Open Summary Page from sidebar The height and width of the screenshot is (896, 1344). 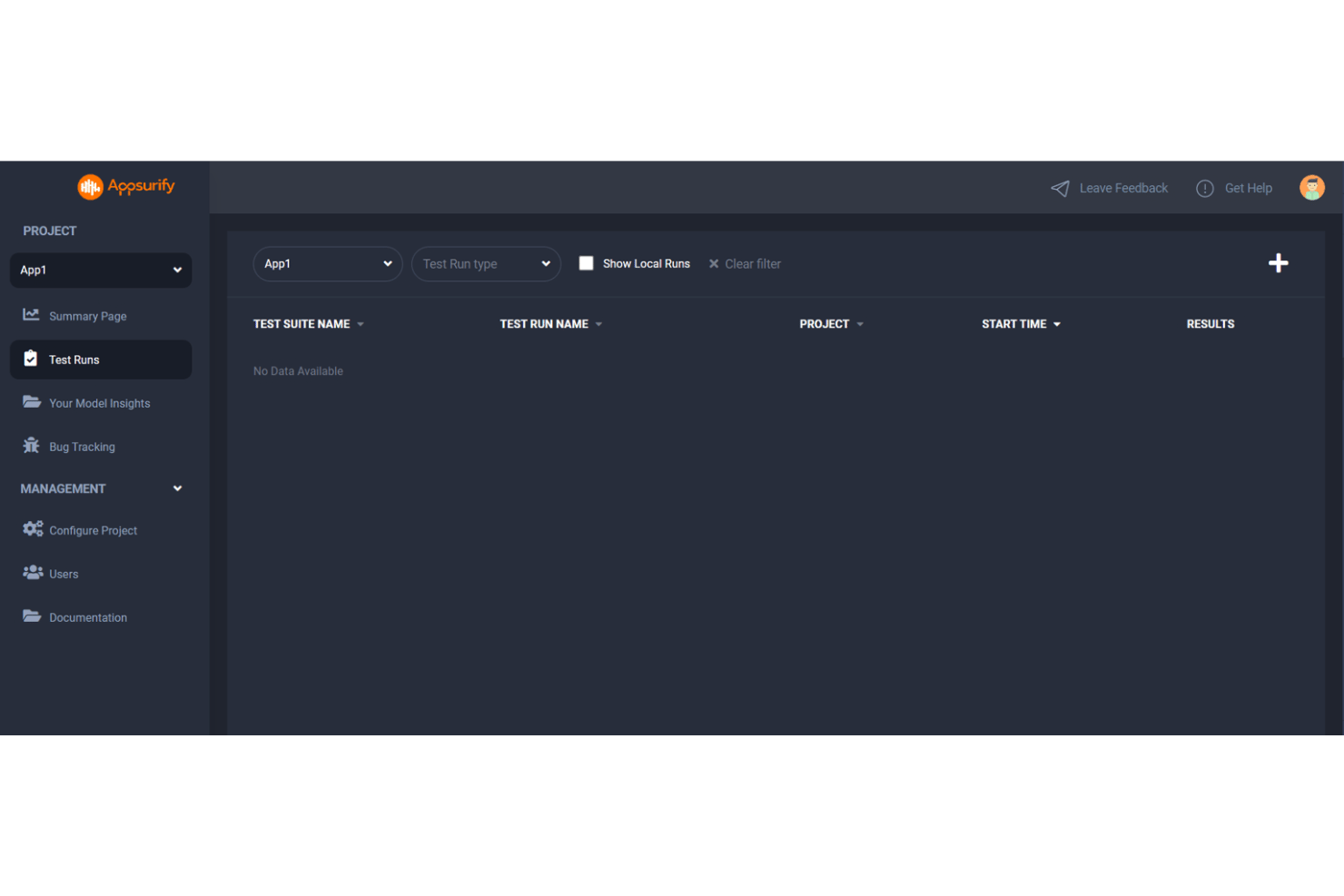[x=87, y=316]
